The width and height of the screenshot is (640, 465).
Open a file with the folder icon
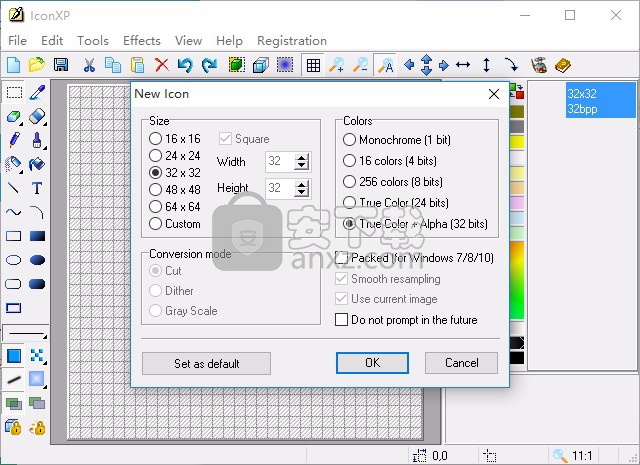point(37,65)
